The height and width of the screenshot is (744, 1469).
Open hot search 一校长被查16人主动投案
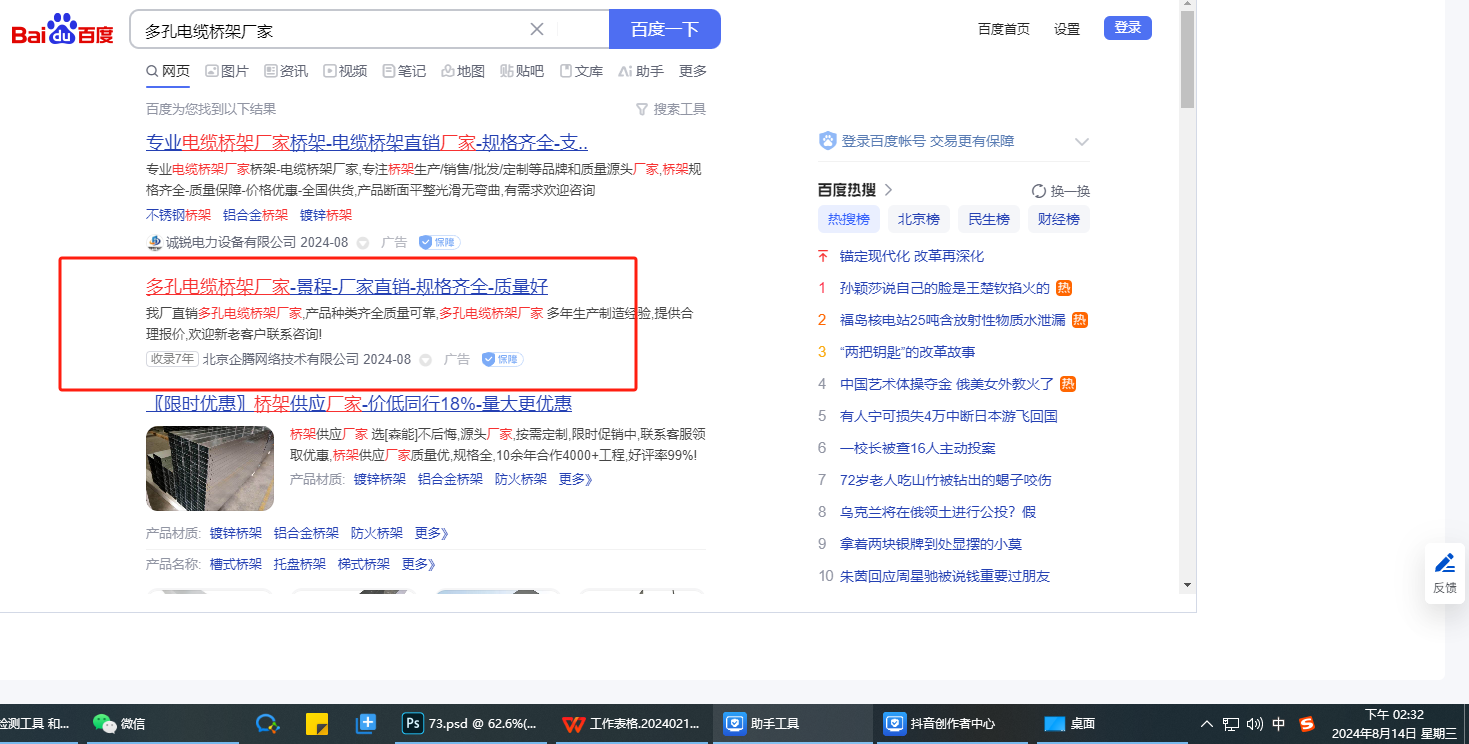(x=918, y=448)
